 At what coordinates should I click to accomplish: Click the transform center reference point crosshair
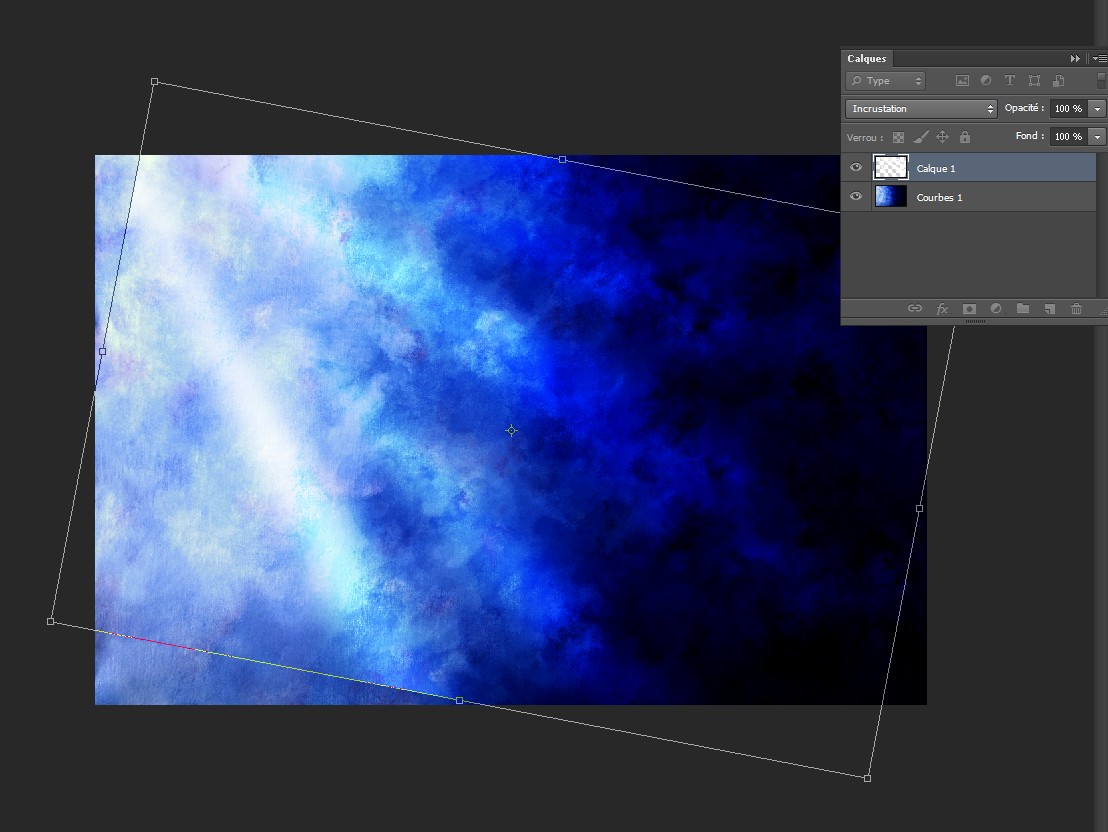[512, 430]
